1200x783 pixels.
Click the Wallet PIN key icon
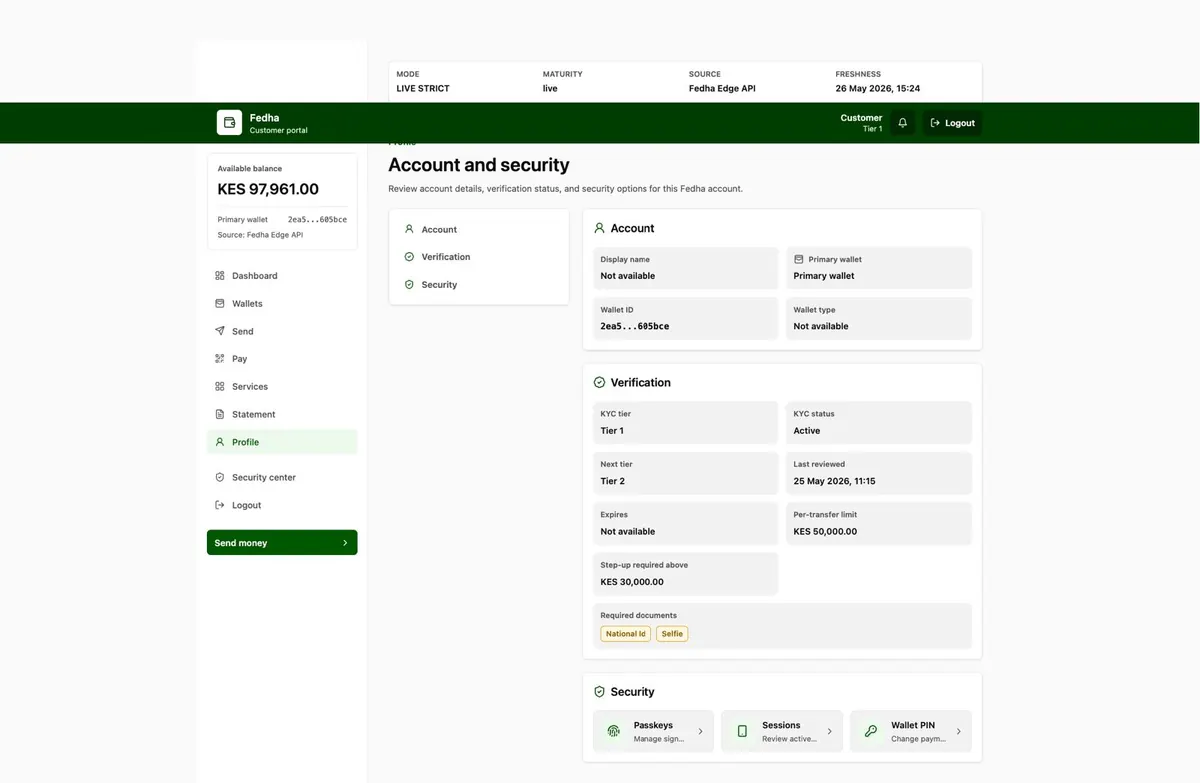(871, 731)
